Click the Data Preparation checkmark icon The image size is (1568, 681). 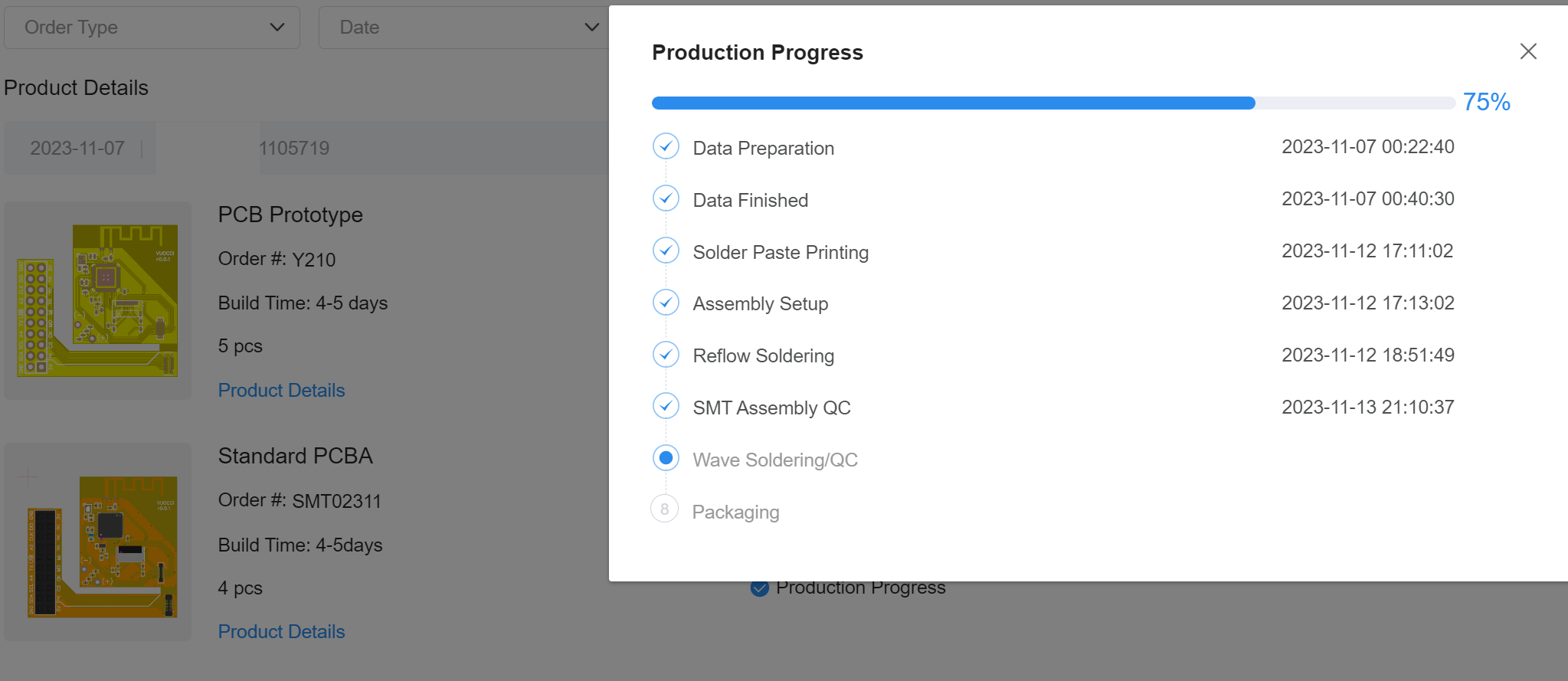point(666,146)
